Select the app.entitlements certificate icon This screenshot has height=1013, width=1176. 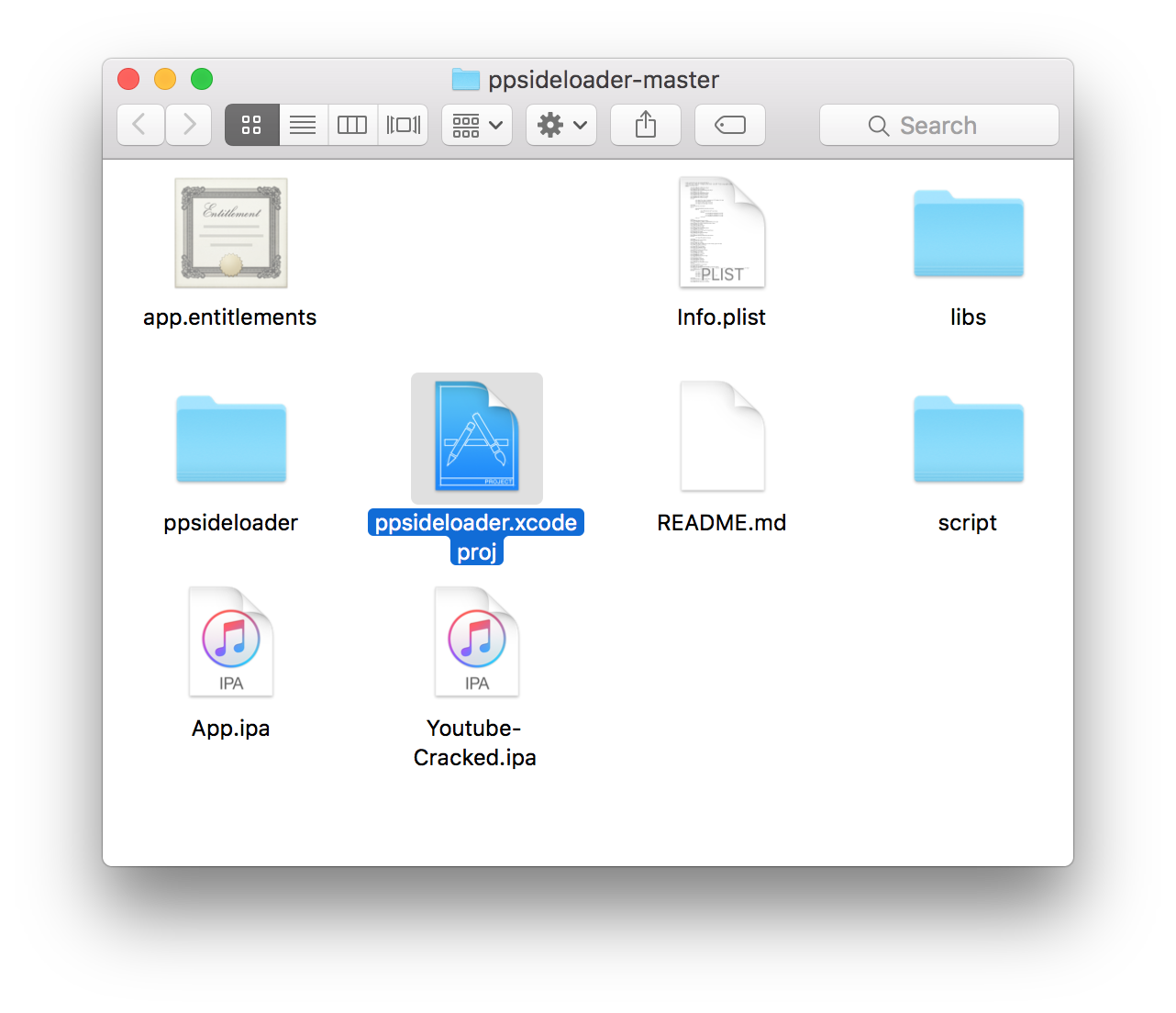click(231, 233)
